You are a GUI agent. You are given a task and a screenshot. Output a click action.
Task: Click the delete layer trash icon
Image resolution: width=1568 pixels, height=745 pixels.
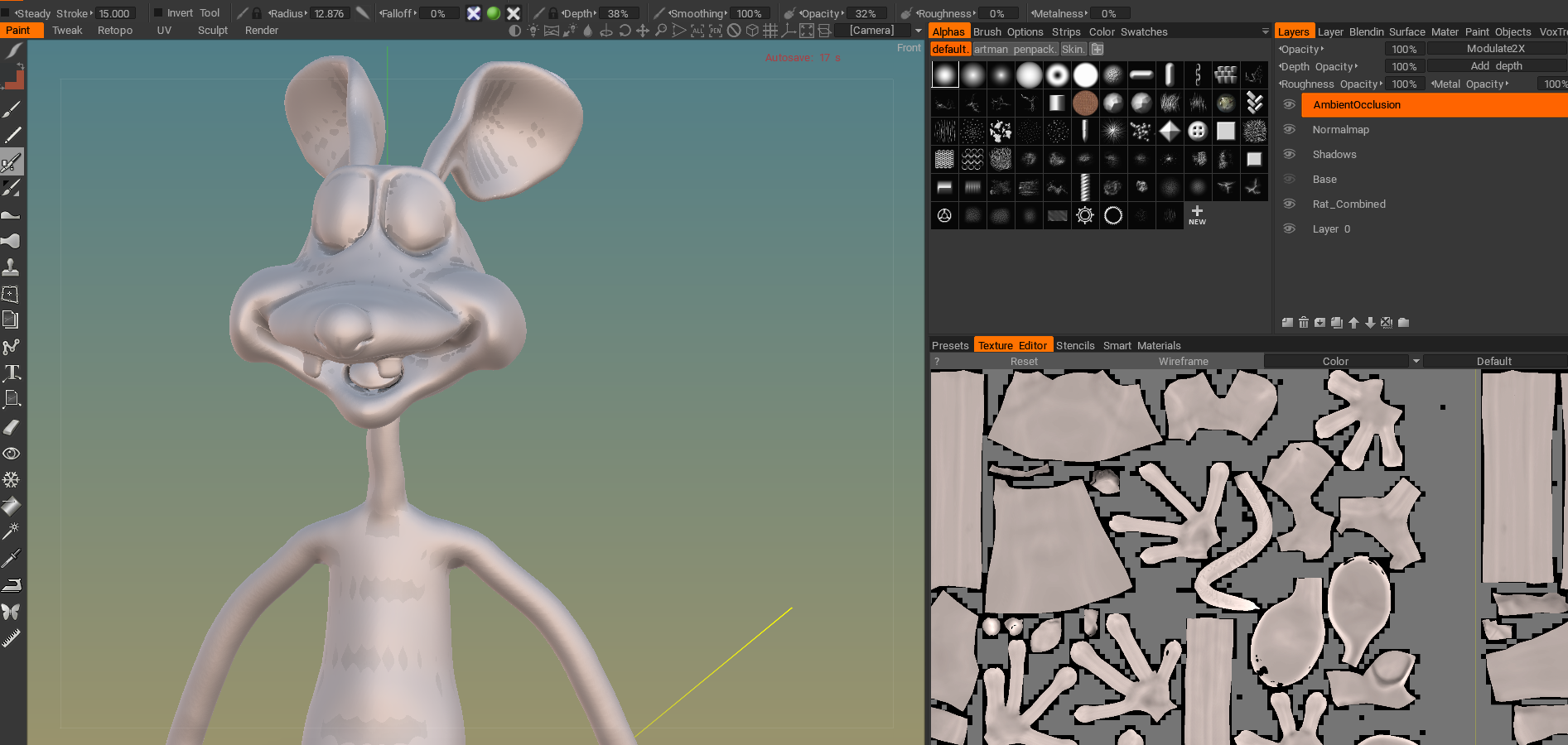(x=1304, y=323)
